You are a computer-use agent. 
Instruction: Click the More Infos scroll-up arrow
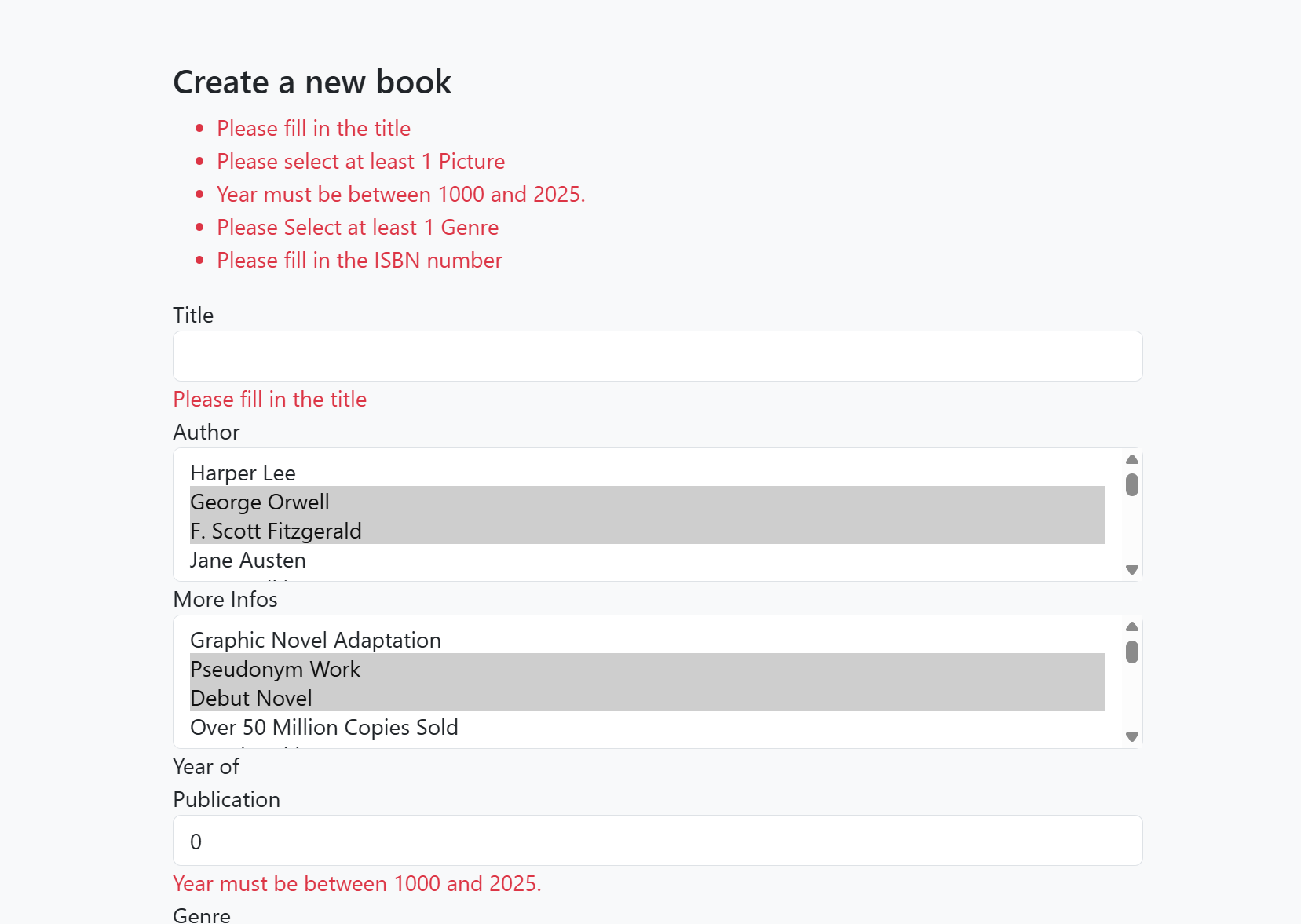click(1131, 626)
